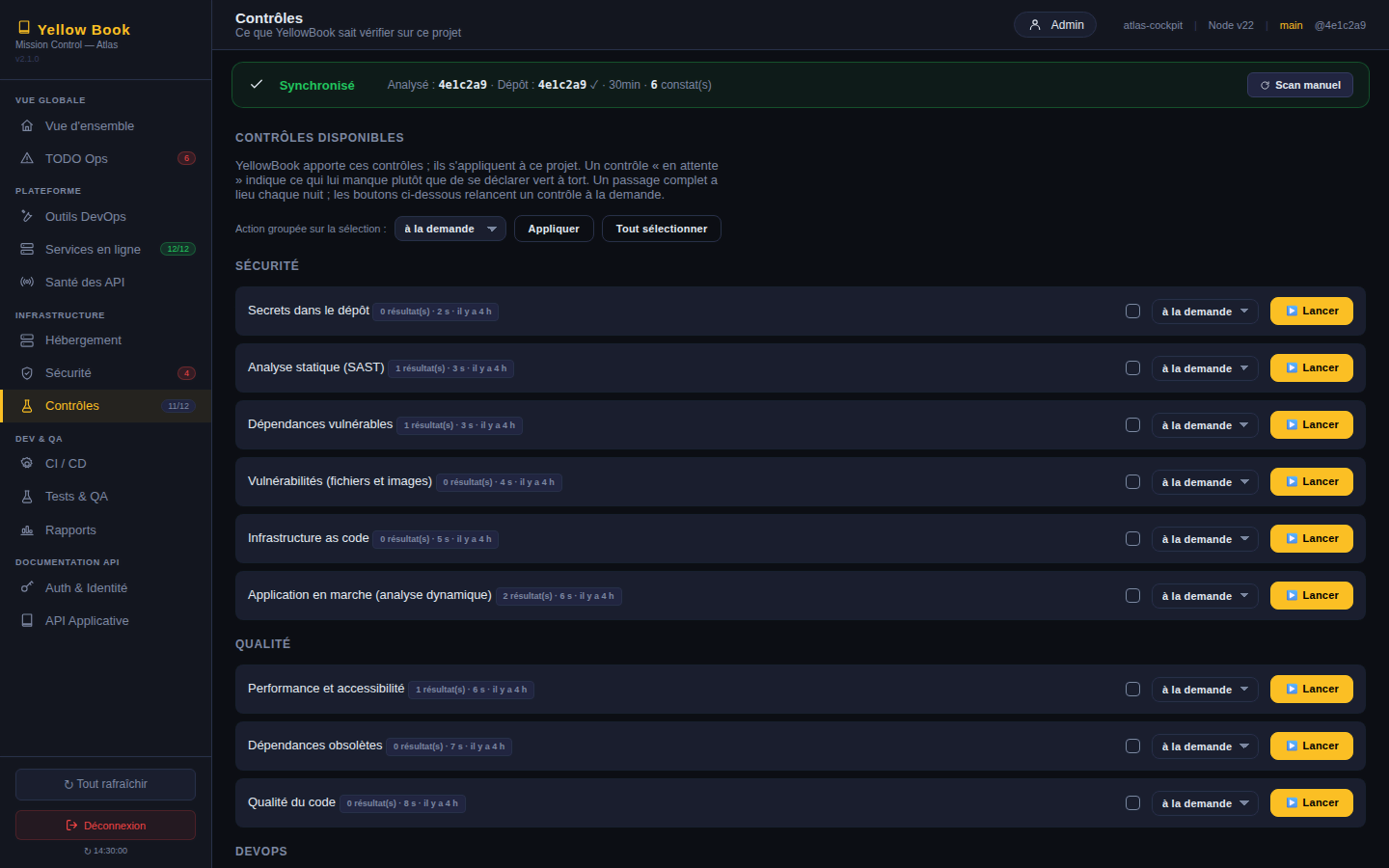
Task: Click the Tests & QA flask icon
Action: click(27, 497)
